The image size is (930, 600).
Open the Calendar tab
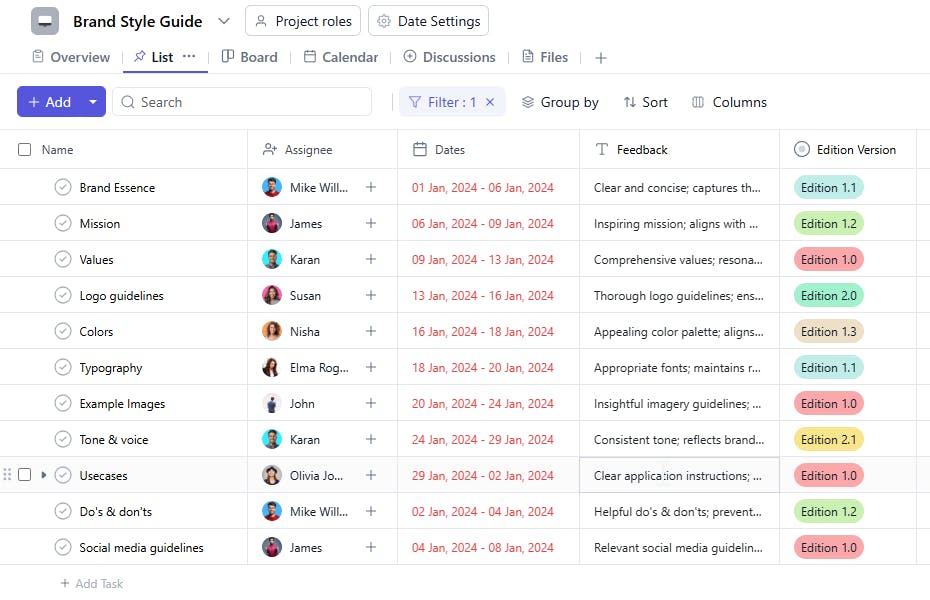[340, 57]
